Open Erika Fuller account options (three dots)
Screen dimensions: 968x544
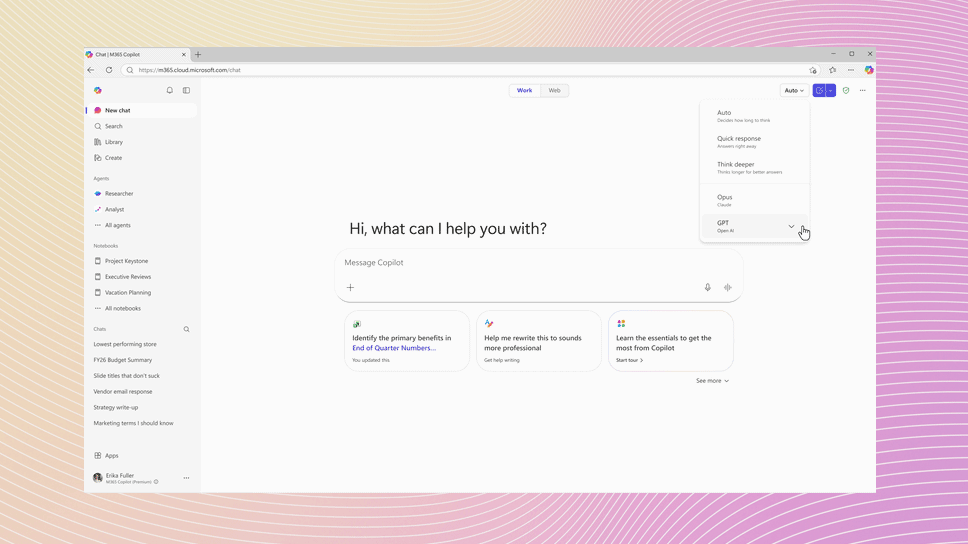(x=186, y=478)
